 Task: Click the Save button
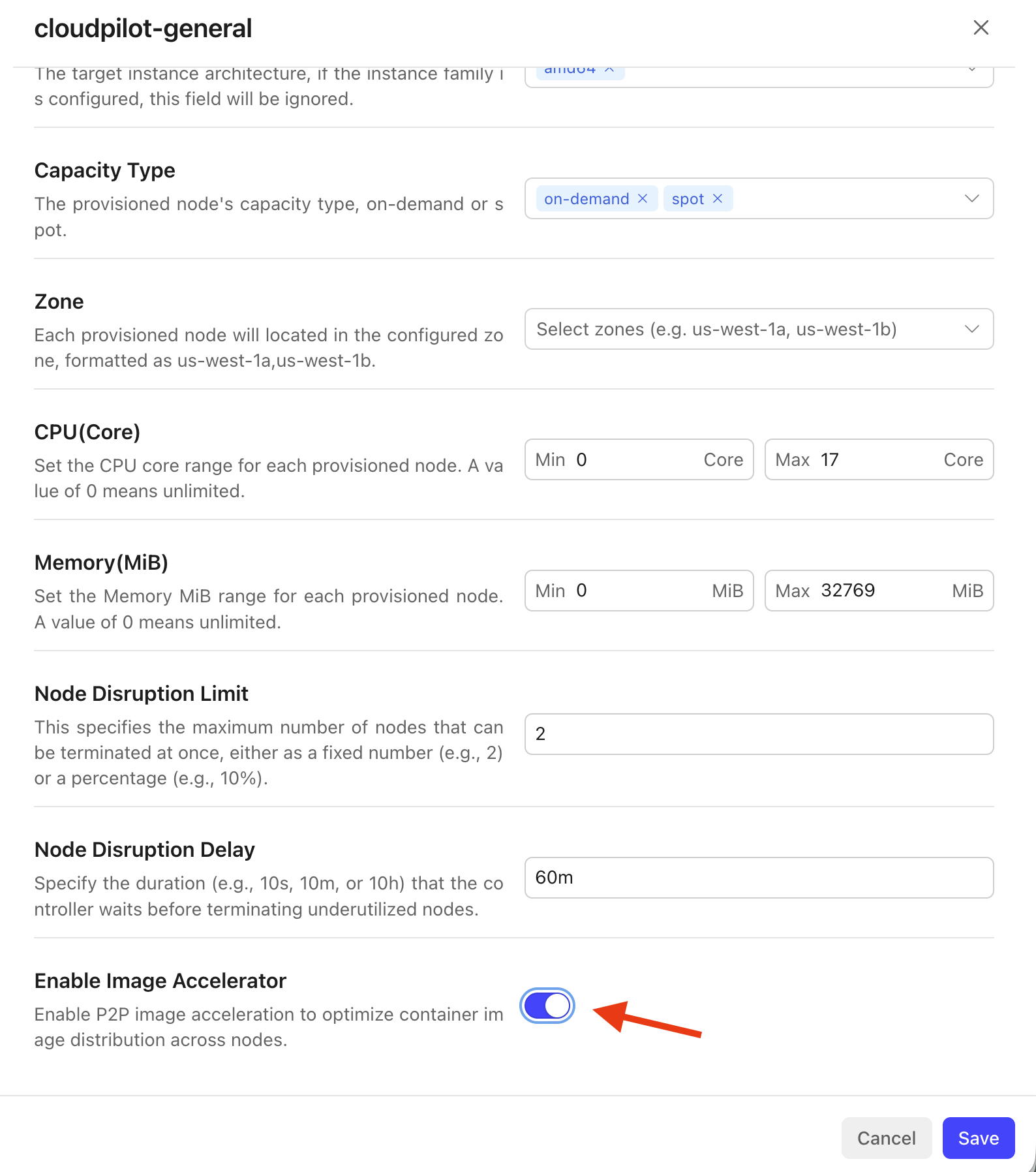[978, 1138]
